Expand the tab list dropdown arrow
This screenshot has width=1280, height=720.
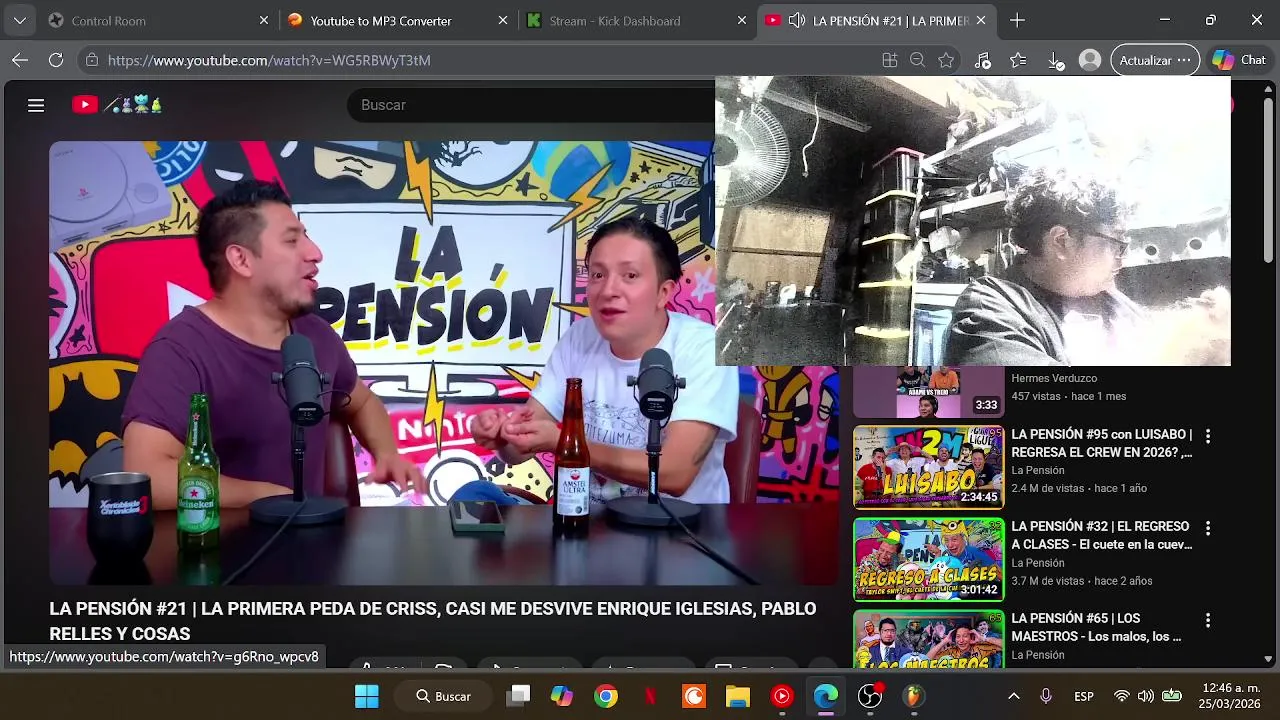pyautogui.click(x=20, y=20)
